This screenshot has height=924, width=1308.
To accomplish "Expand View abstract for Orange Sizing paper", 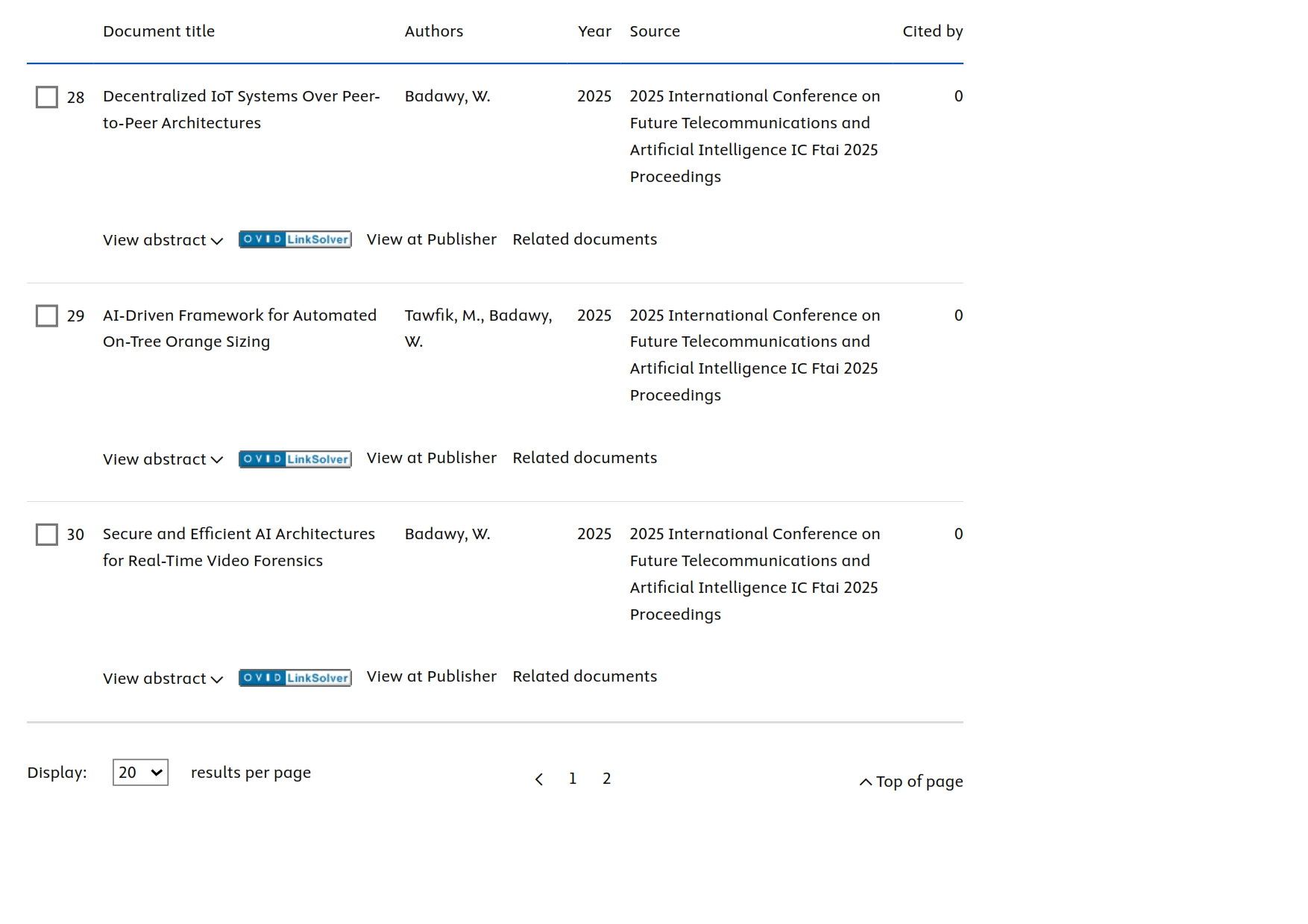I will point(163,459).
